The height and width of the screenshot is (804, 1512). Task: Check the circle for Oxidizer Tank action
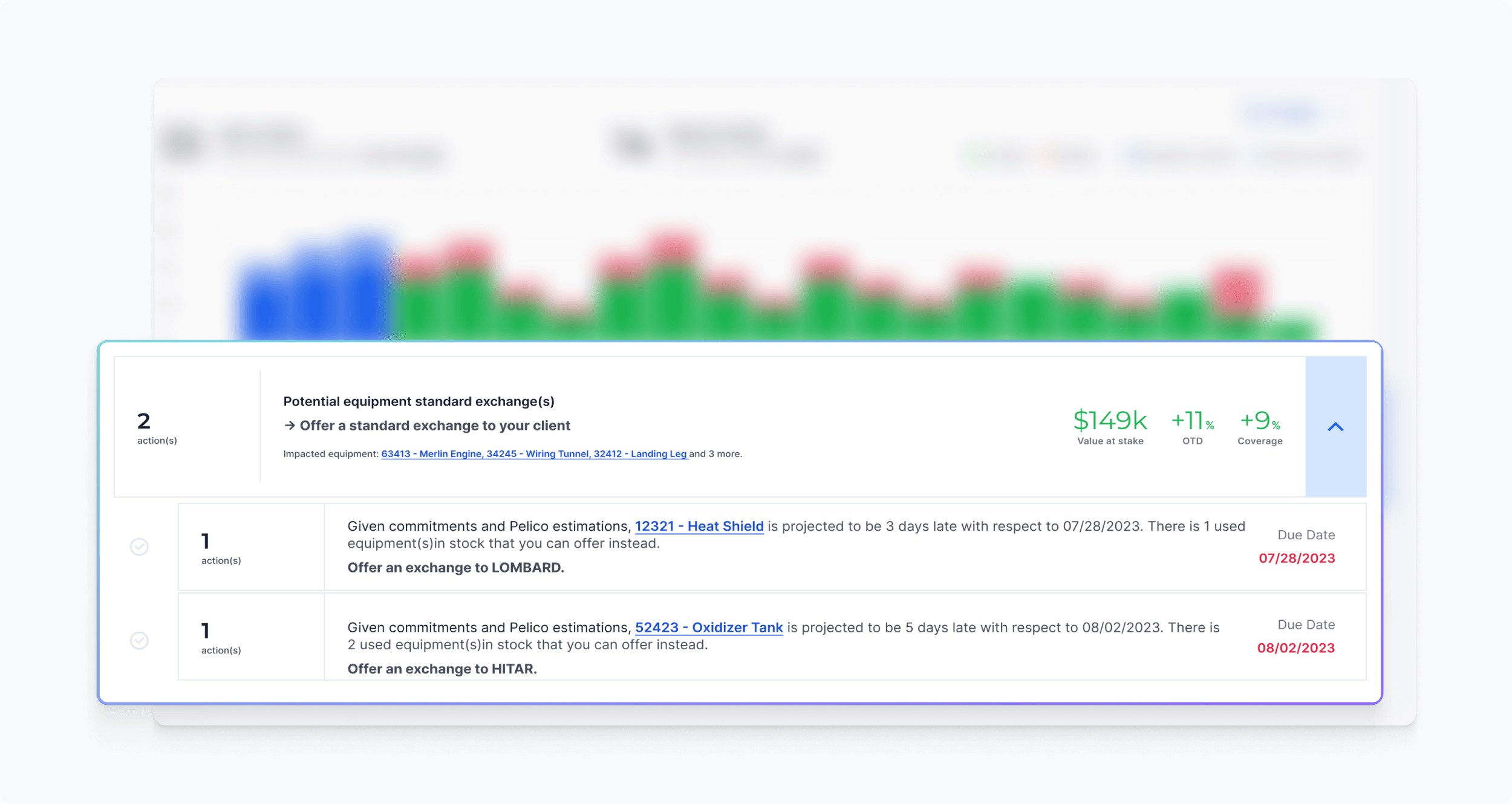139,640
